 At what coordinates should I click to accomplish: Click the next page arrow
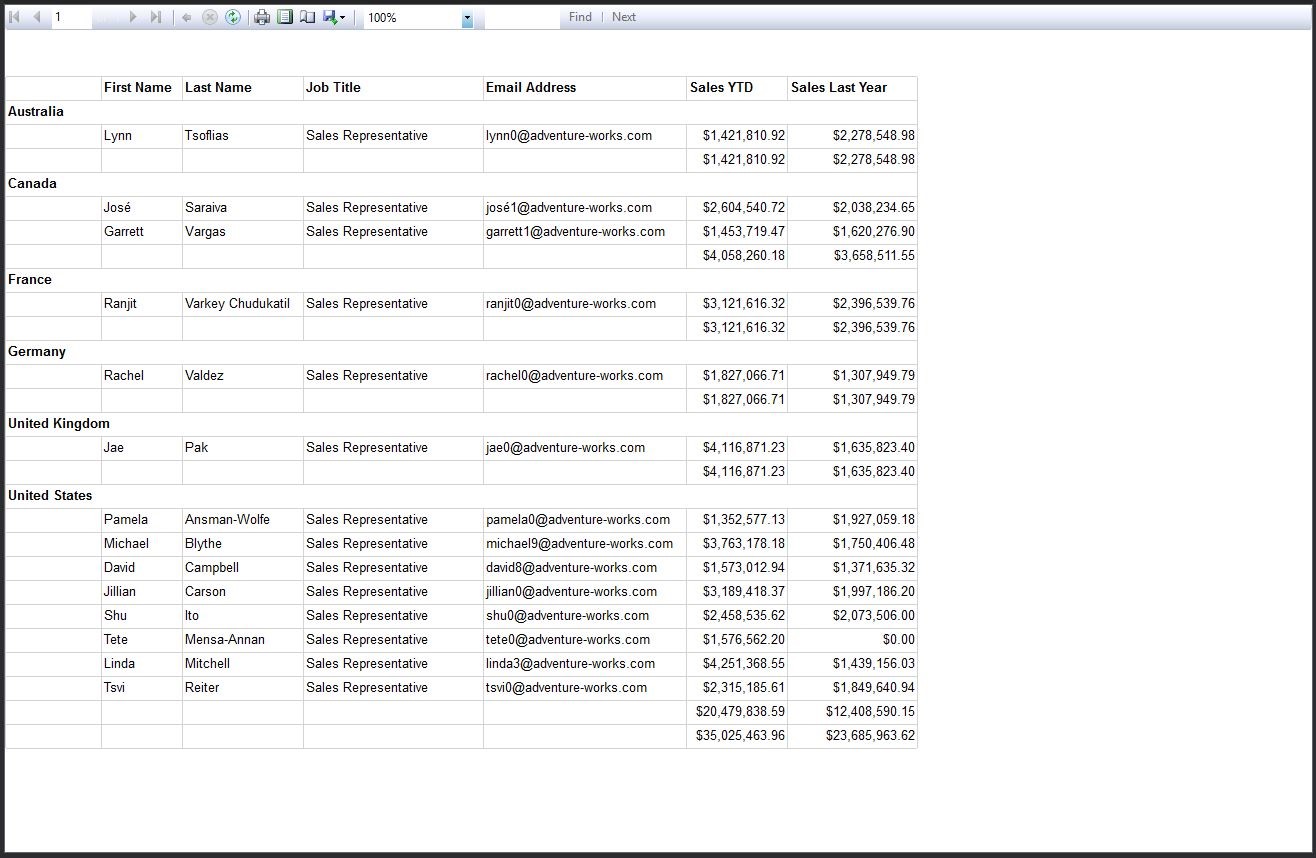(133, 16)
